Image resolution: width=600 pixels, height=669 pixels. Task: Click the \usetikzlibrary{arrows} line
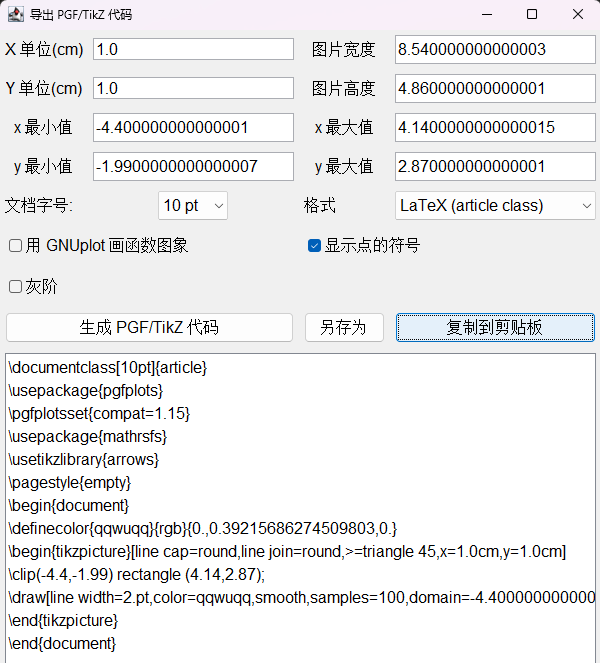point(84,460)
